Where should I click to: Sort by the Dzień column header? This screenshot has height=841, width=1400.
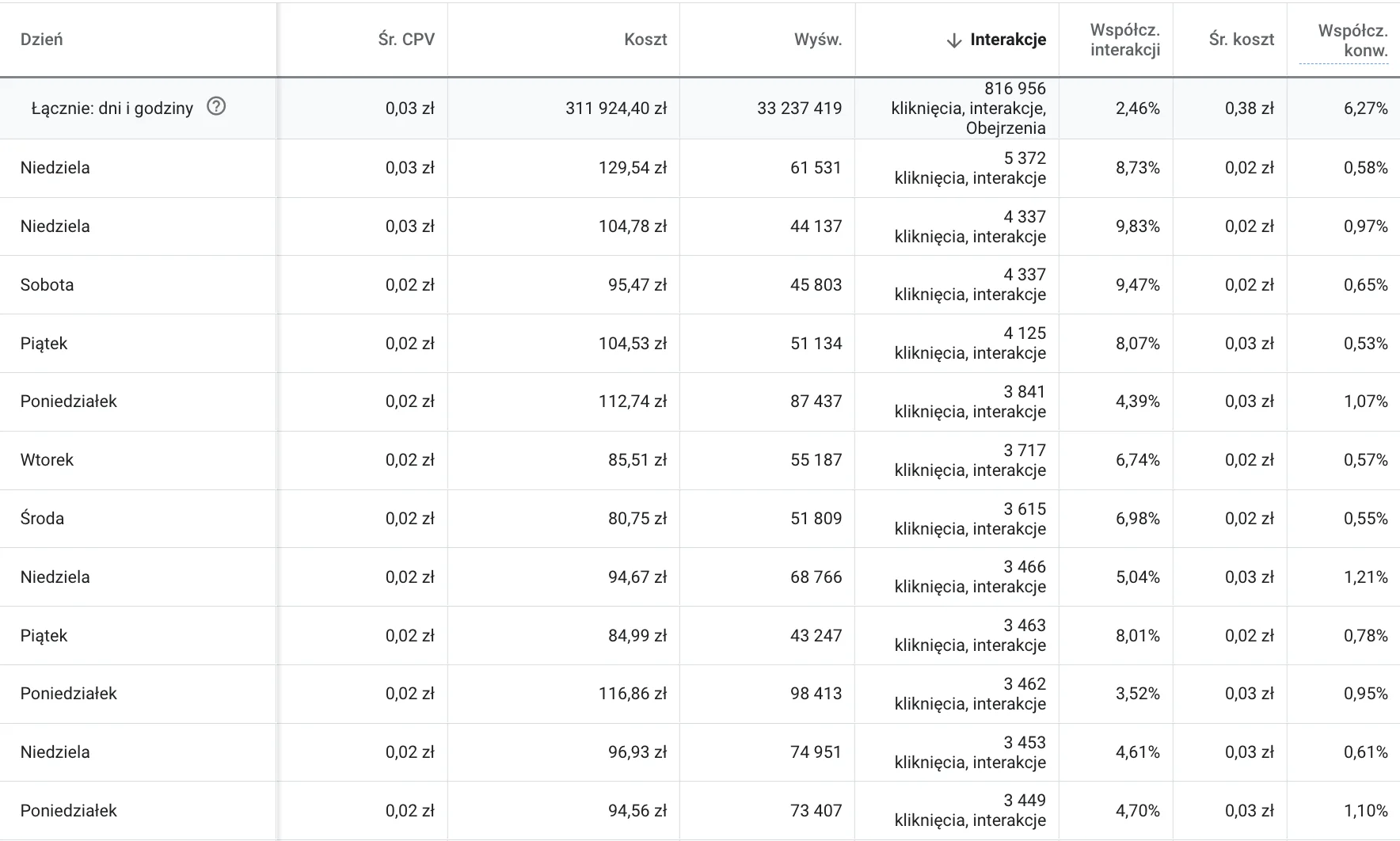pos(42,40)
